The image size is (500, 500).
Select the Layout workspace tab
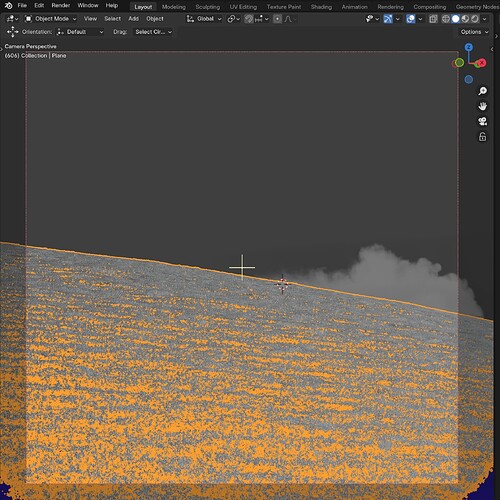pos(143,7)
